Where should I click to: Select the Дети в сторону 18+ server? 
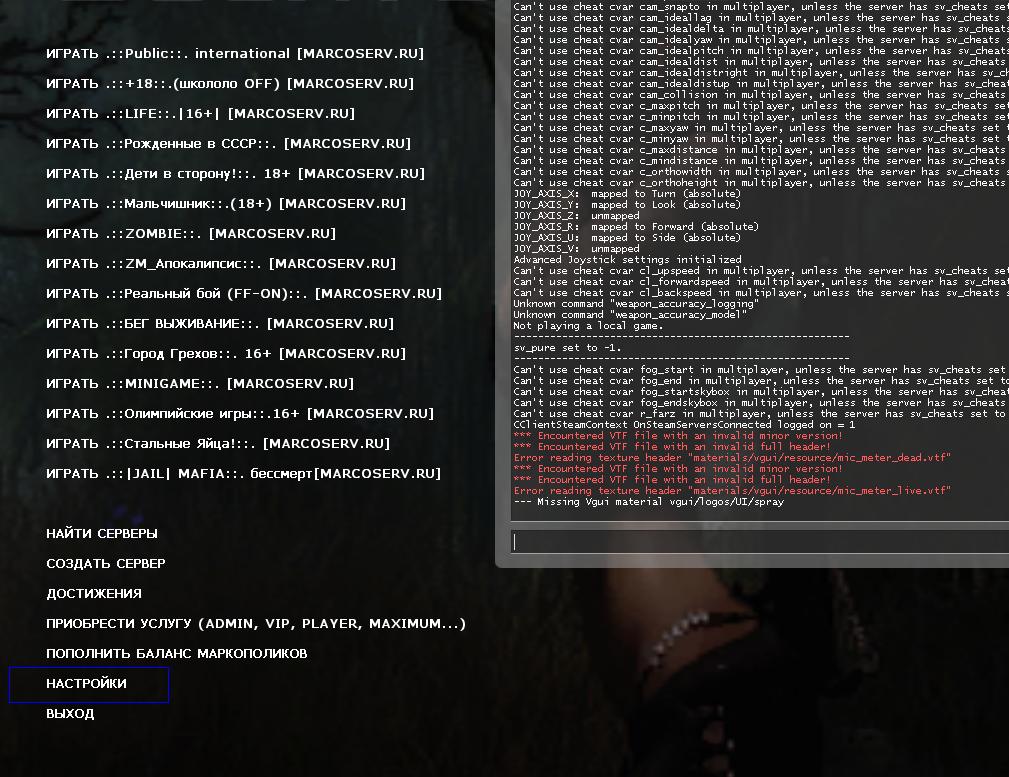tap(235, 174)
